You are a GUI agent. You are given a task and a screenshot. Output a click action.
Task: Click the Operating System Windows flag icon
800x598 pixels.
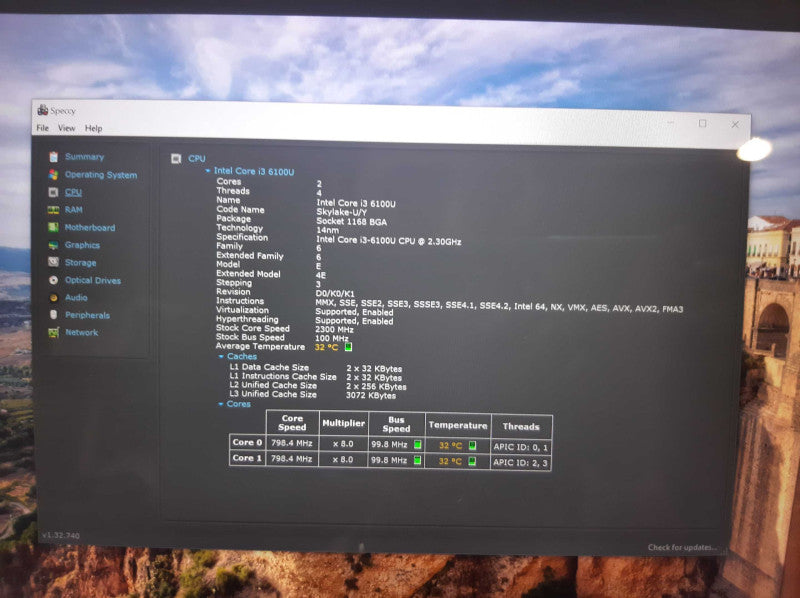54,175
